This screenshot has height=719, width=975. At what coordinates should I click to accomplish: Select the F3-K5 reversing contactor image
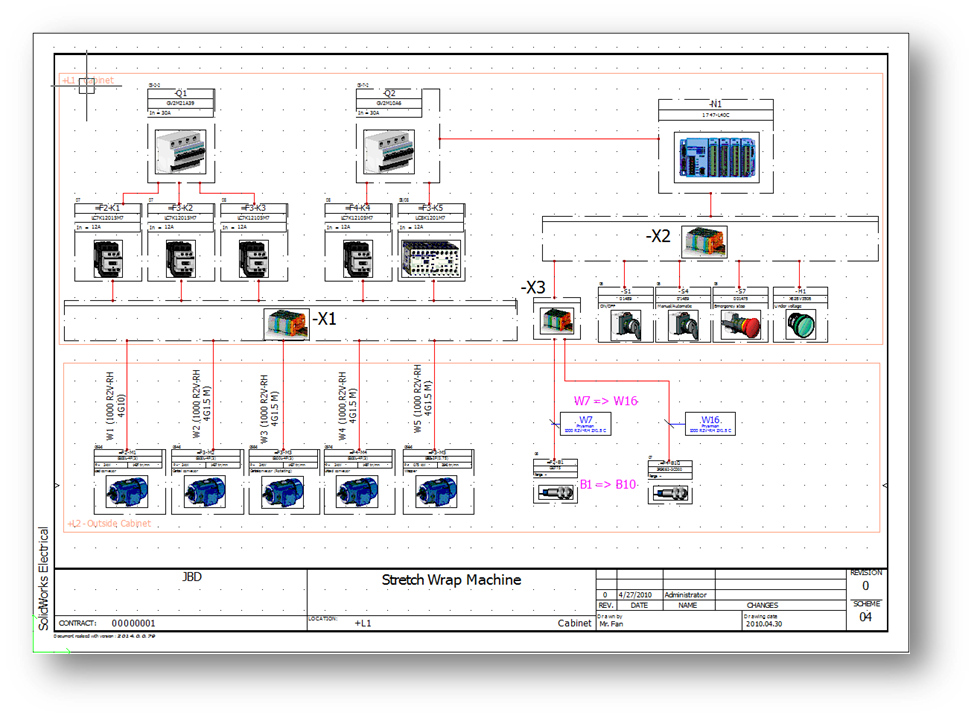coord(431,259)
